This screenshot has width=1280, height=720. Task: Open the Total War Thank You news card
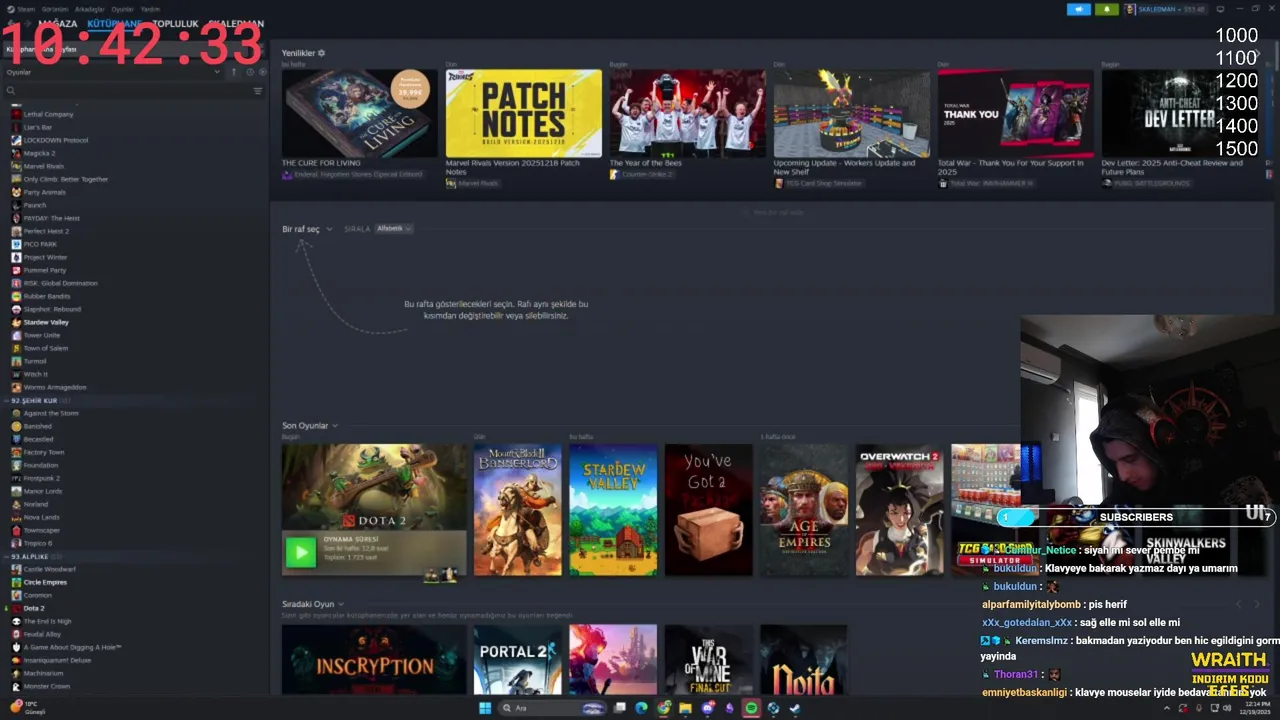click(1016, 113)
